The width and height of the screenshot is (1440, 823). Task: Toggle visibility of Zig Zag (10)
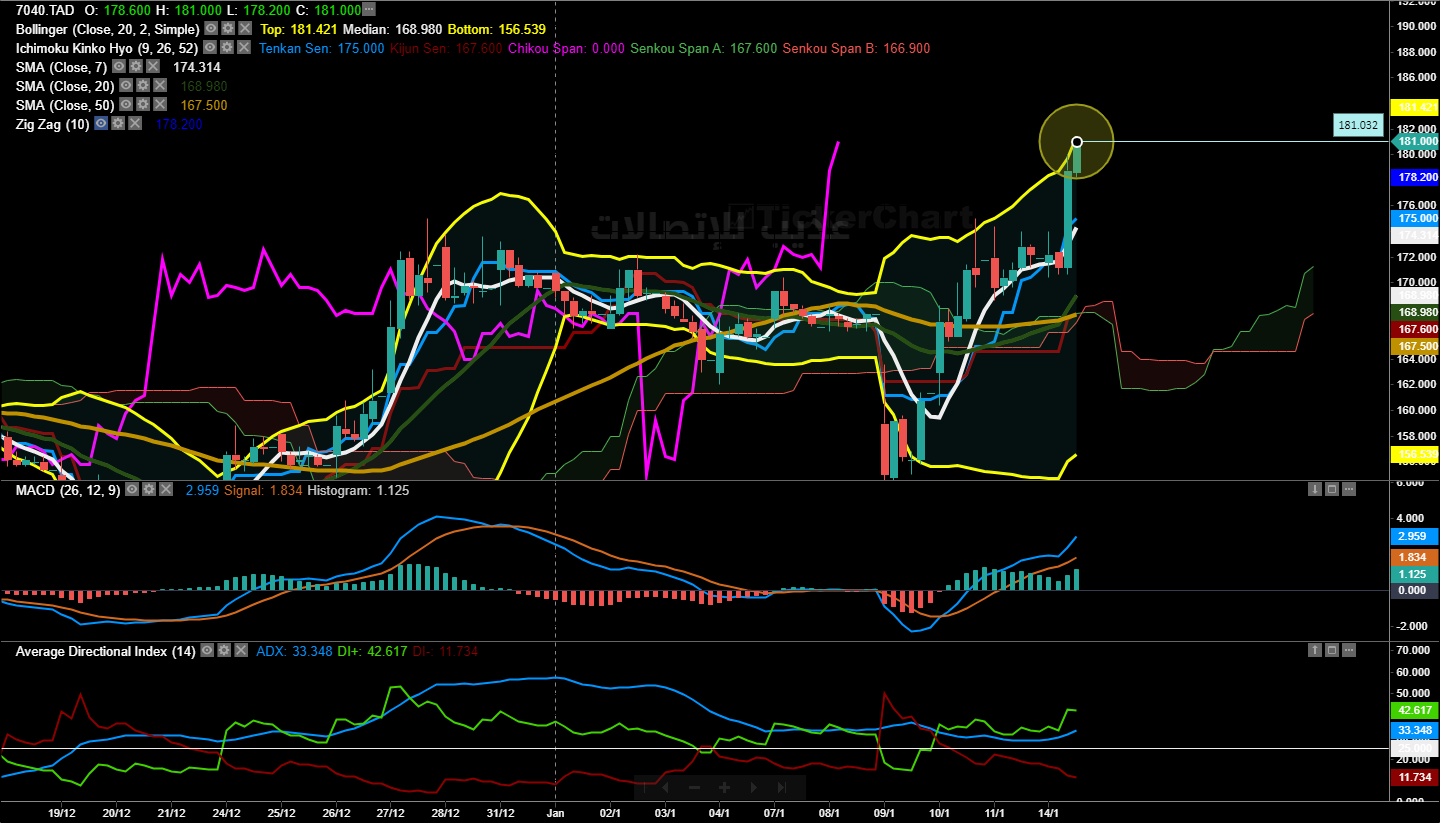pyautogui.click(x=101, y=123)
